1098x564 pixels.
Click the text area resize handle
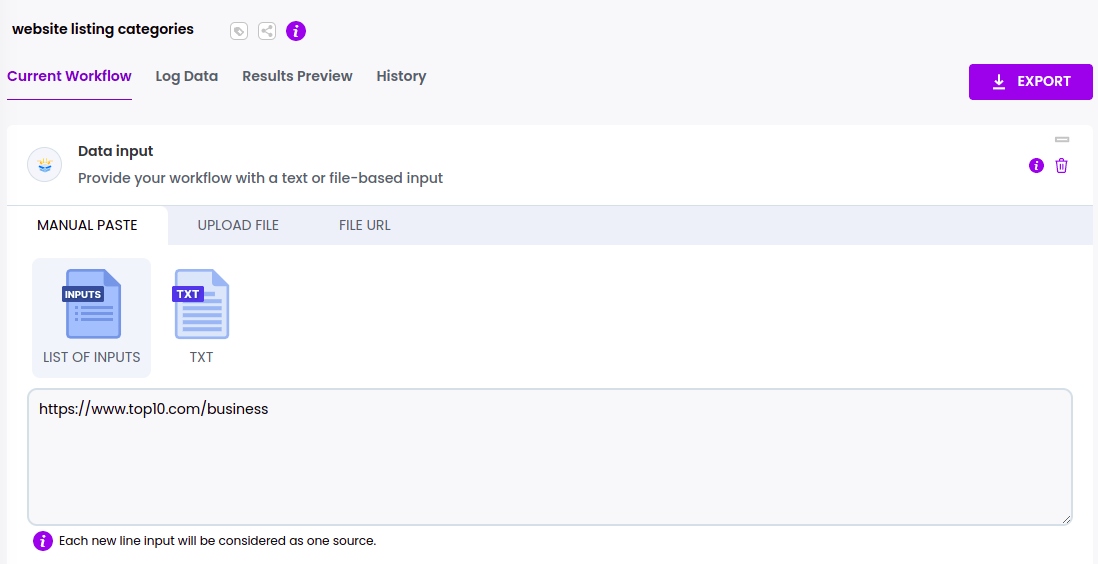click(1066, 519)
